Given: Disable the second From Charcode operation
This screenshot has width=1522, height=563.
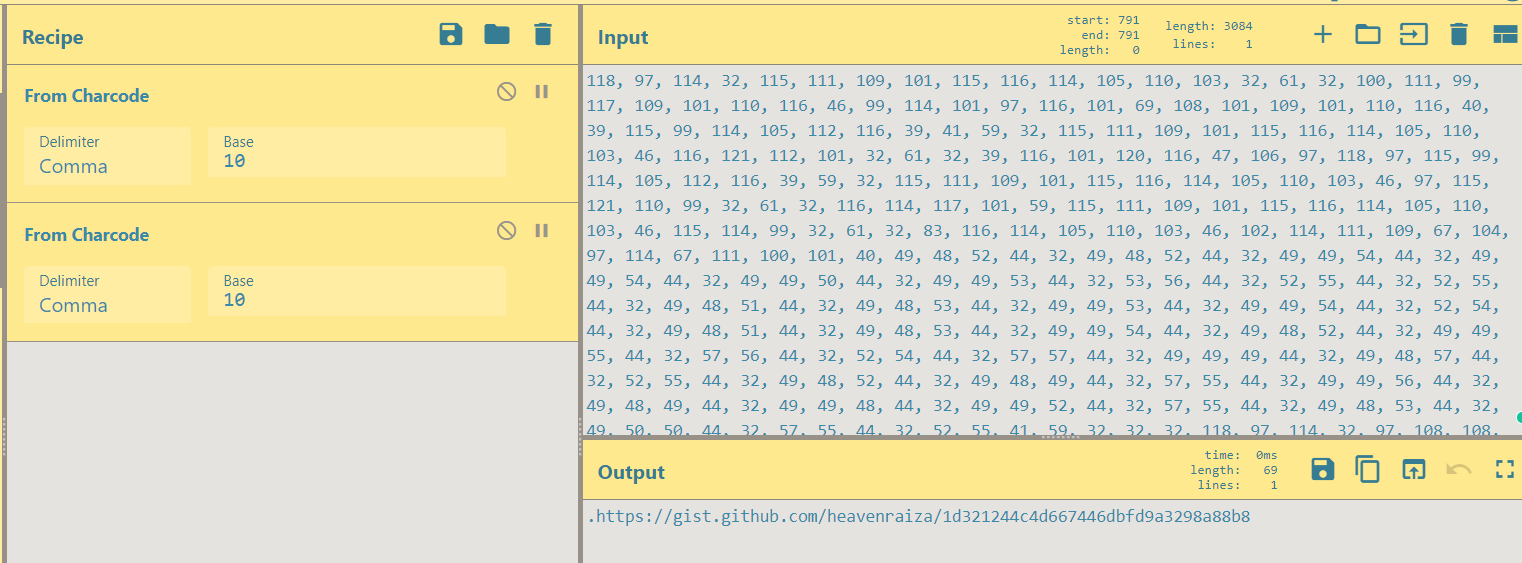Looking at the screenshot, I should [x=507, y=231].
